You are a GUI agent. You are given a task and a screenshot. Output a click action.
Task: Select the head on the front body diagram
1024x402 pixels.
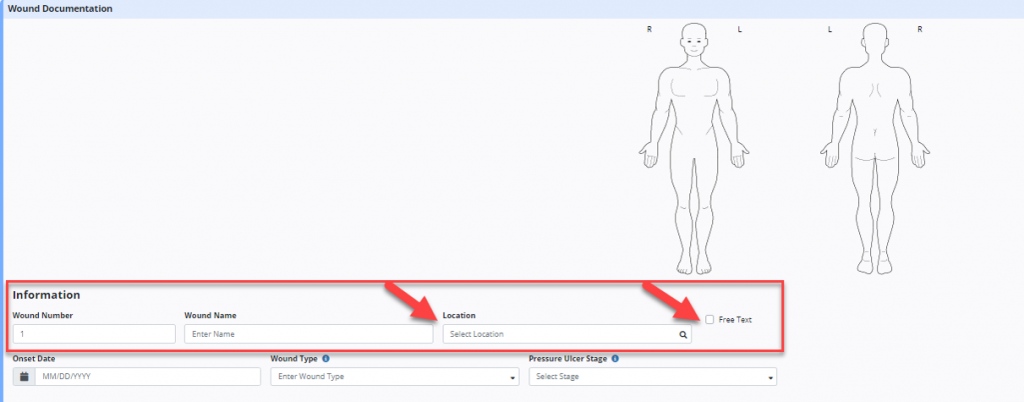pyautogui.click(x=693, y=42)
